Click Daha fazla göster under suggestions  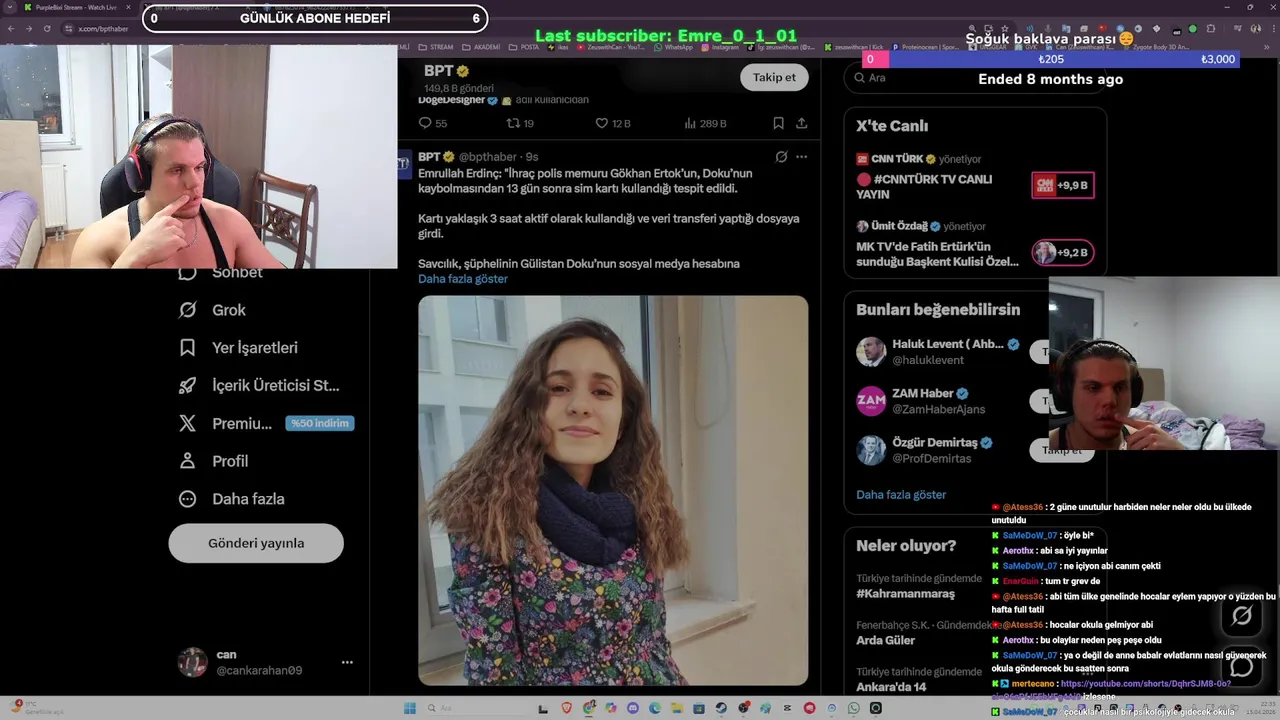coord(901,494)
